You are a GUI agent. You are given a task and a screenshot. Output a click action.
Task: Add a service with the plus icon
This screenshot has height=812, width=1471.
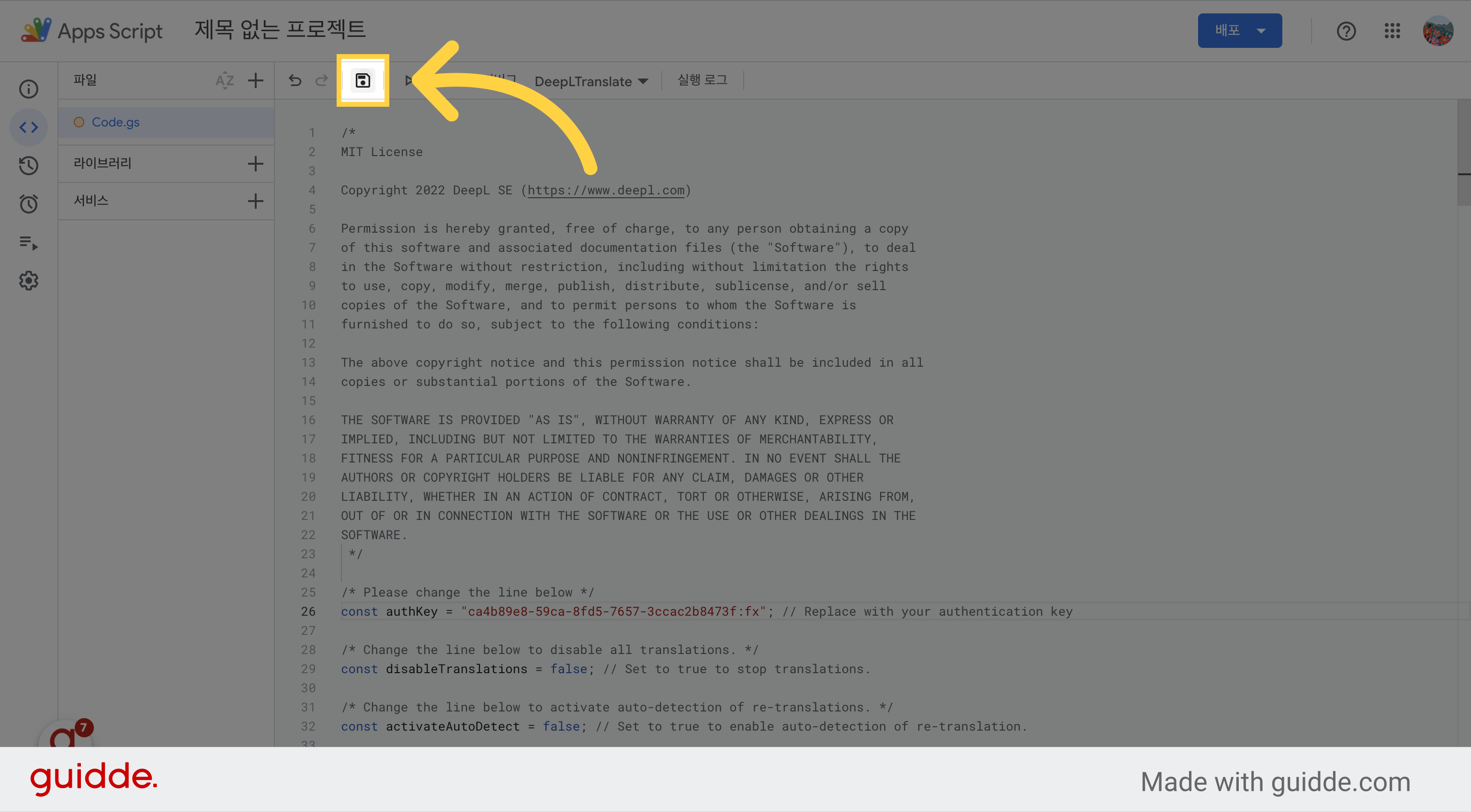click(255, 201)
